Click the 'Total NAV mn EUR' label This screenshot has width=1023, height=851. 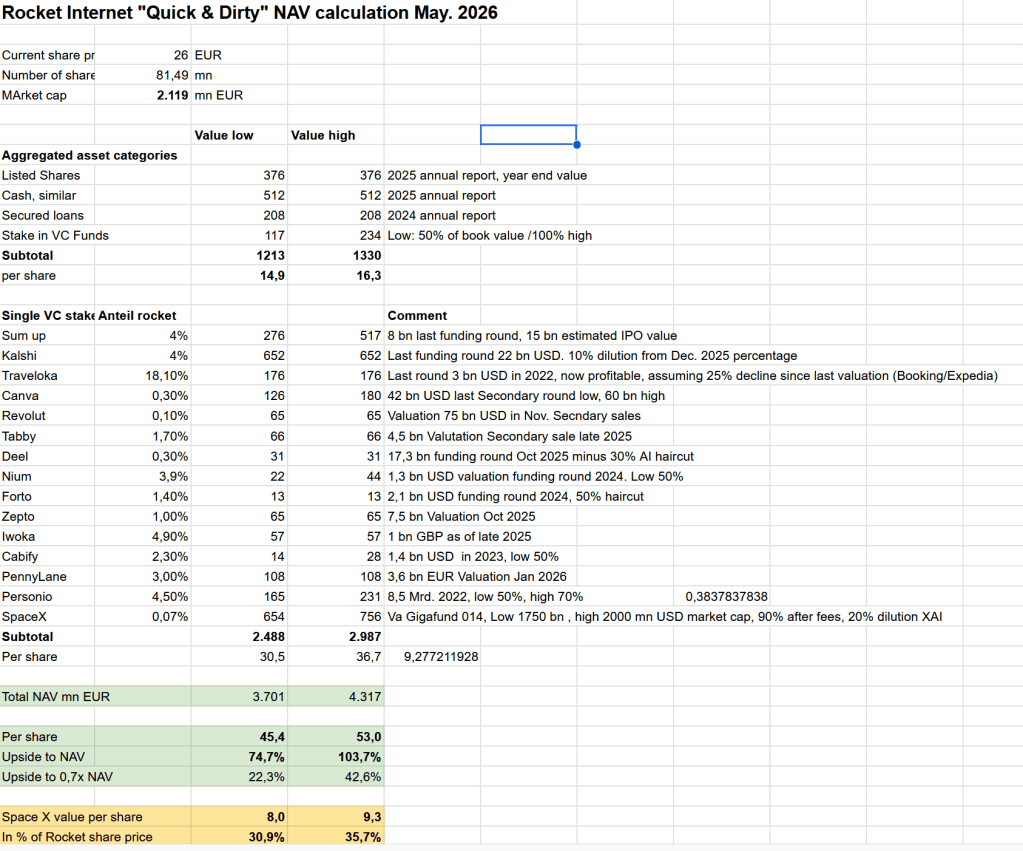click(x=55, y=697)
